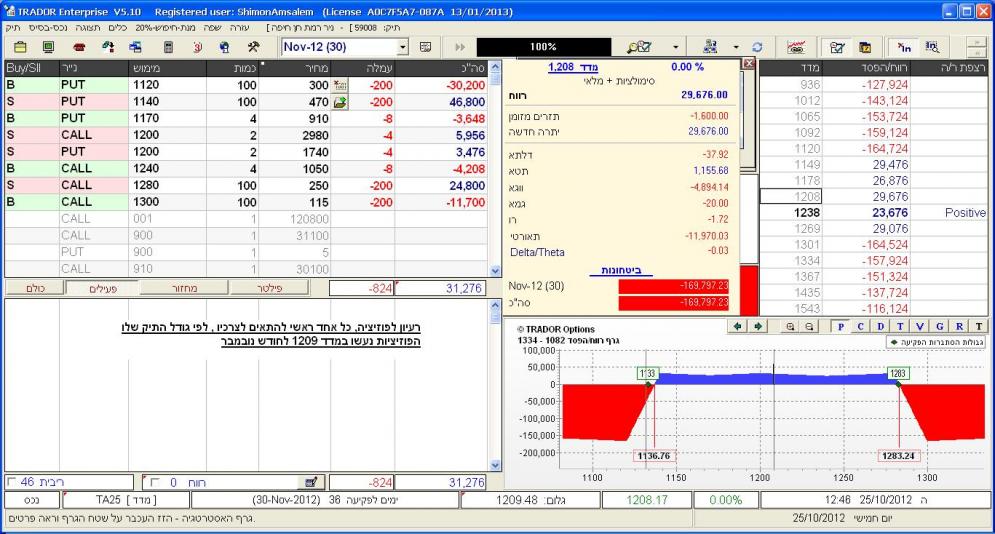Expand the Nov-12 (30) expiry dropdown
Viewport: 995px width, 534px height.
click(403, 47)
